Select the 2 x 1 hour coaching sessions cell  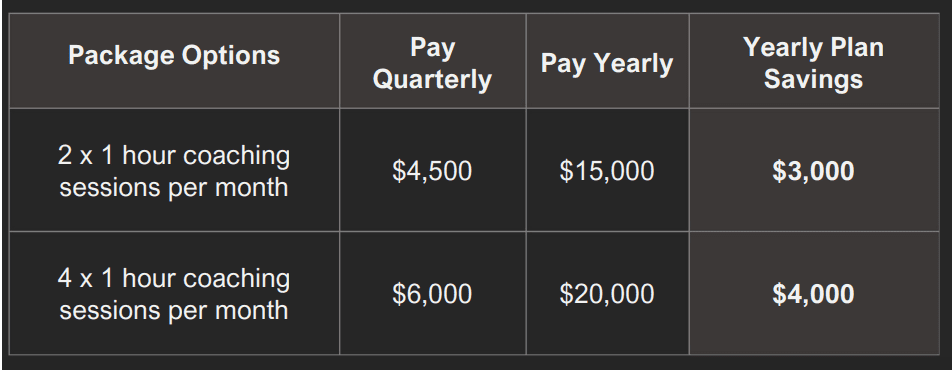[174, 170]
